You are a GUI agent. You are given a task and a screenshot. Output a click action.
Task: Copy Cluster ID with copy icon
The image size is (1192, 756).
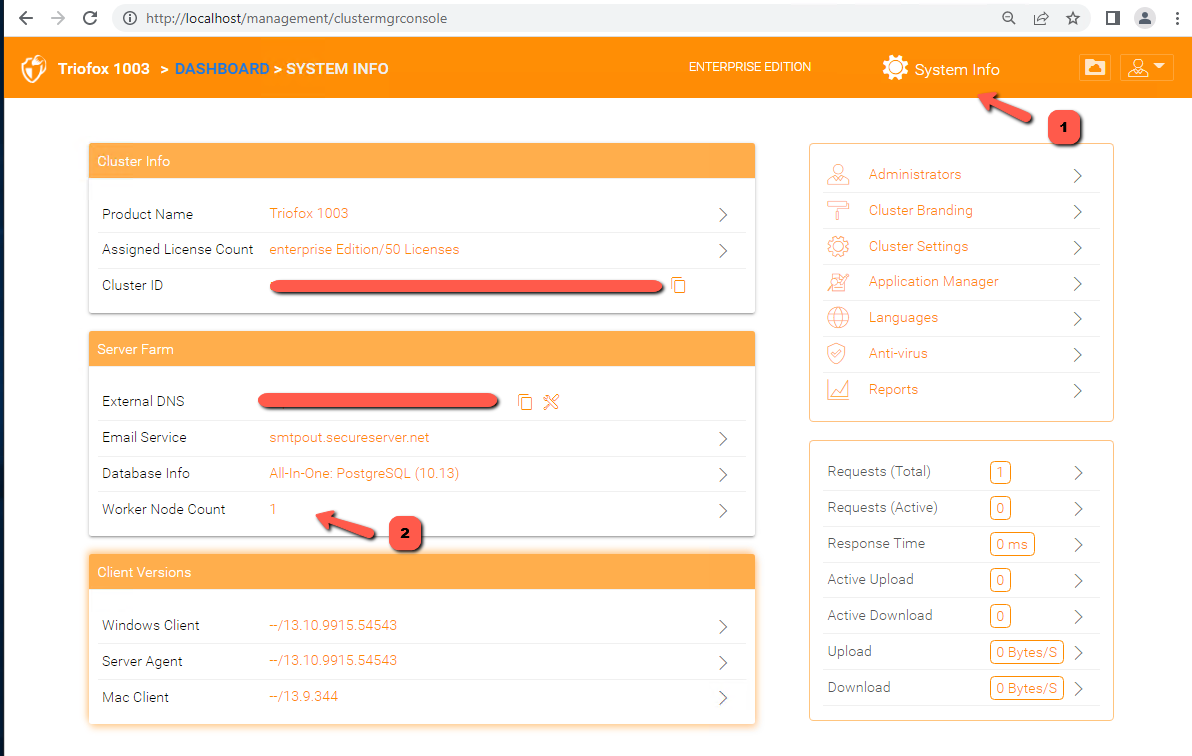pyautogui.click(x=678, y=285)
